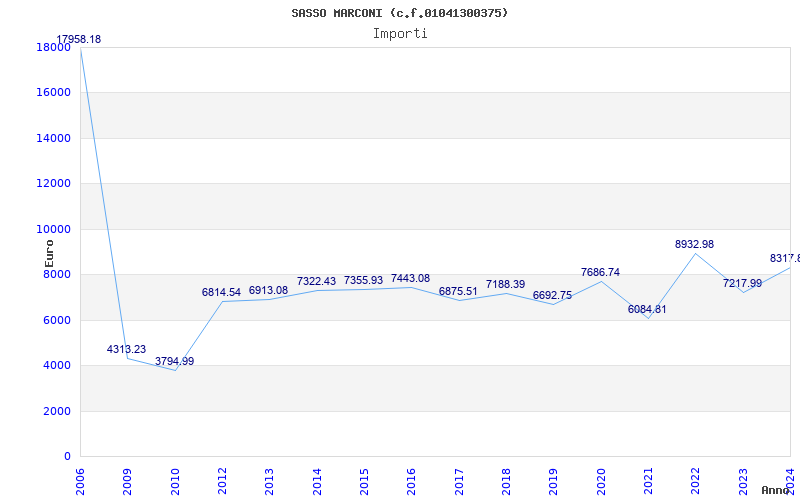The width and height of the screenshot is (800, 500).
Task: Select the 6875.51 data label
Action: (x=458, y=291)
